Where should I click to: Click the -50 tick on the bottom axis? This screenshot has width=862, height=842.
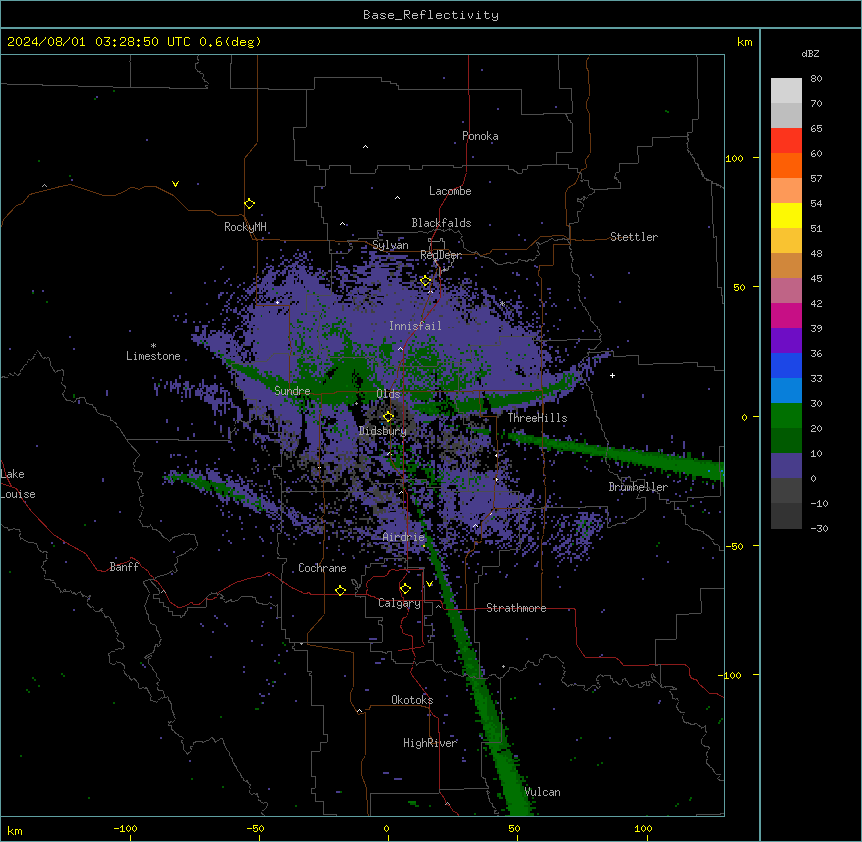click(255, 828)
